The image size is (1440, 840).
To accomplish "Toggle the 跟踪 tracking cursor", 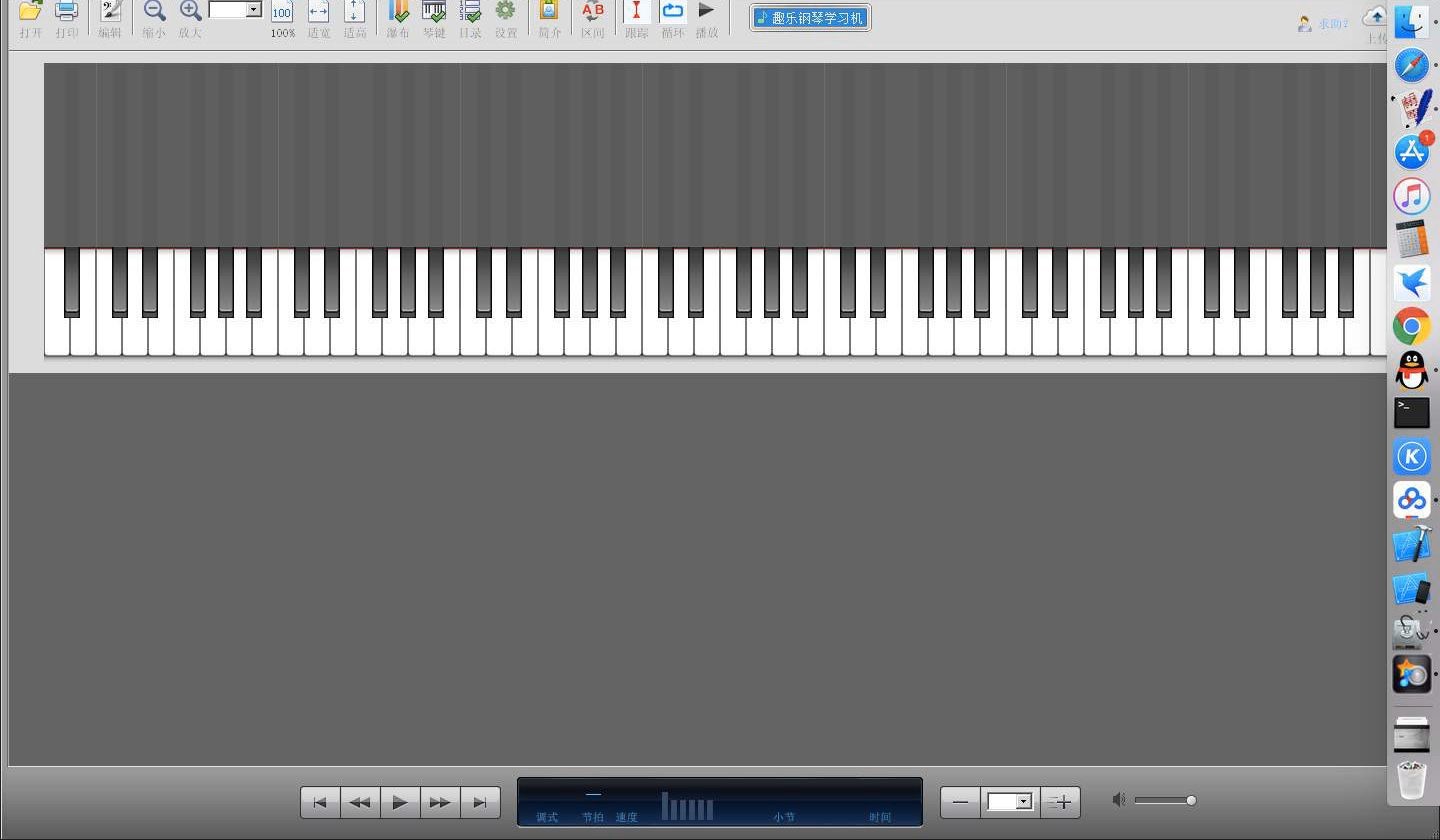I will click(x=636, y=18).
